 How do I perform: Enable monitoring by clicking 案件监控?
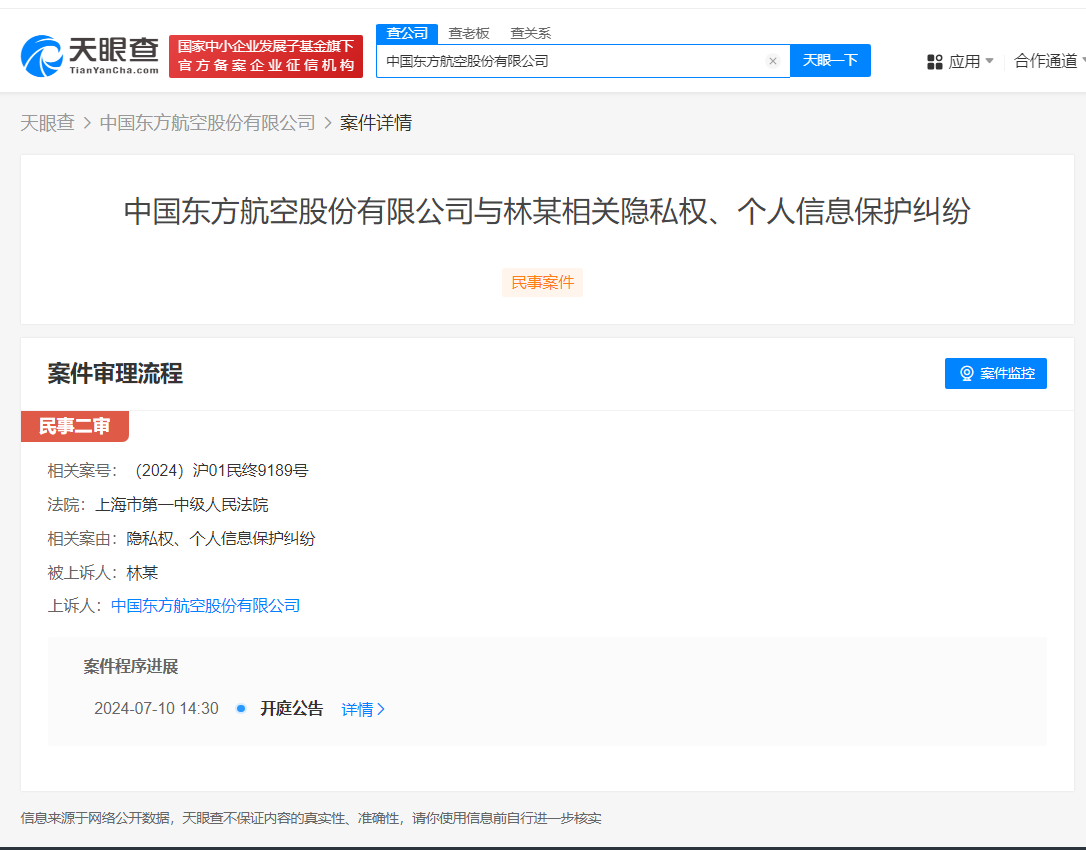click(x=995, y=373)
